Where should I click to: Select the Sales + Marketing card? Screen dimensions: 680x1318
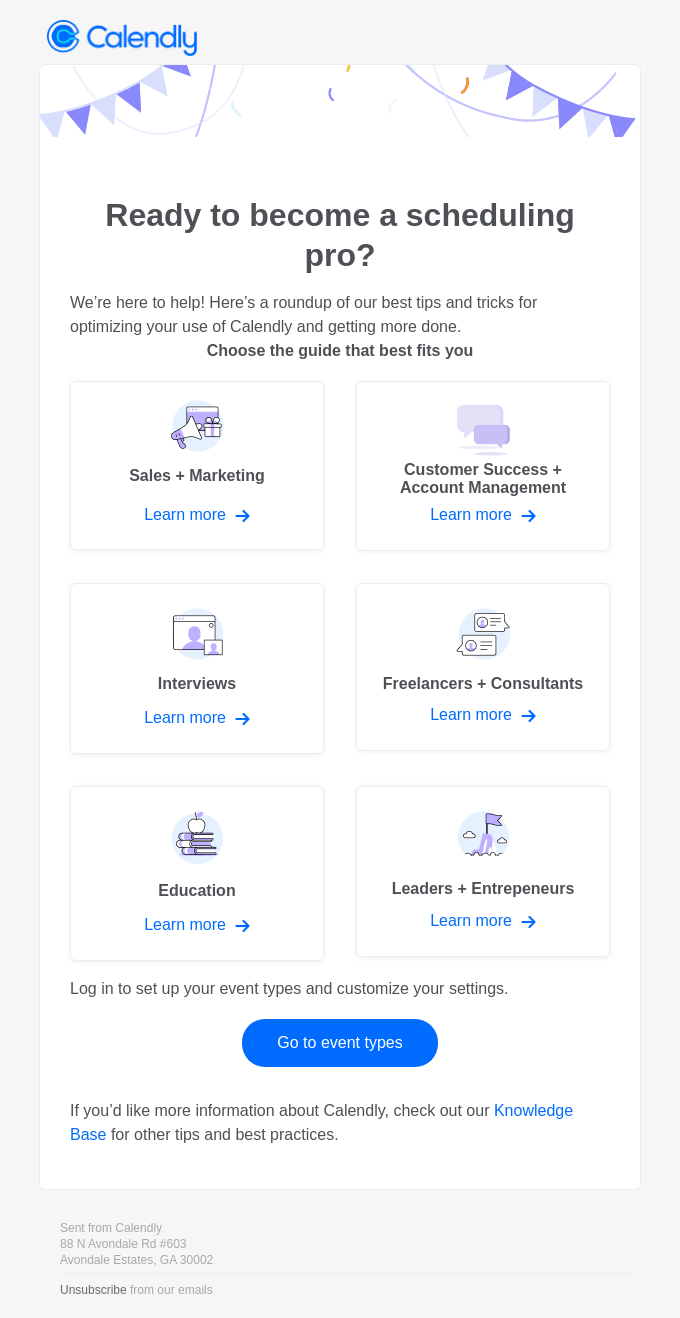click(197, 464)
